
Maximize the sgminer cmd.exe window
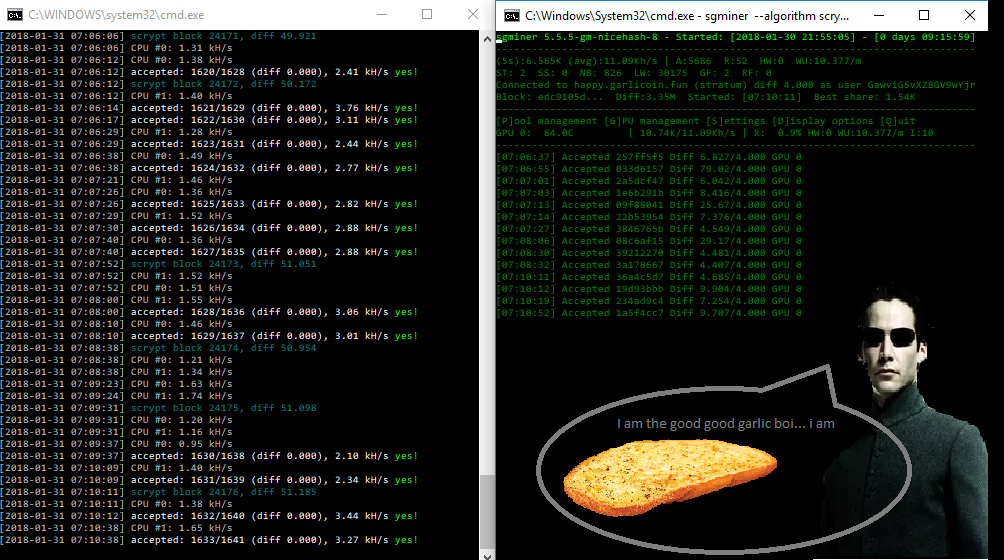[924, 15]
